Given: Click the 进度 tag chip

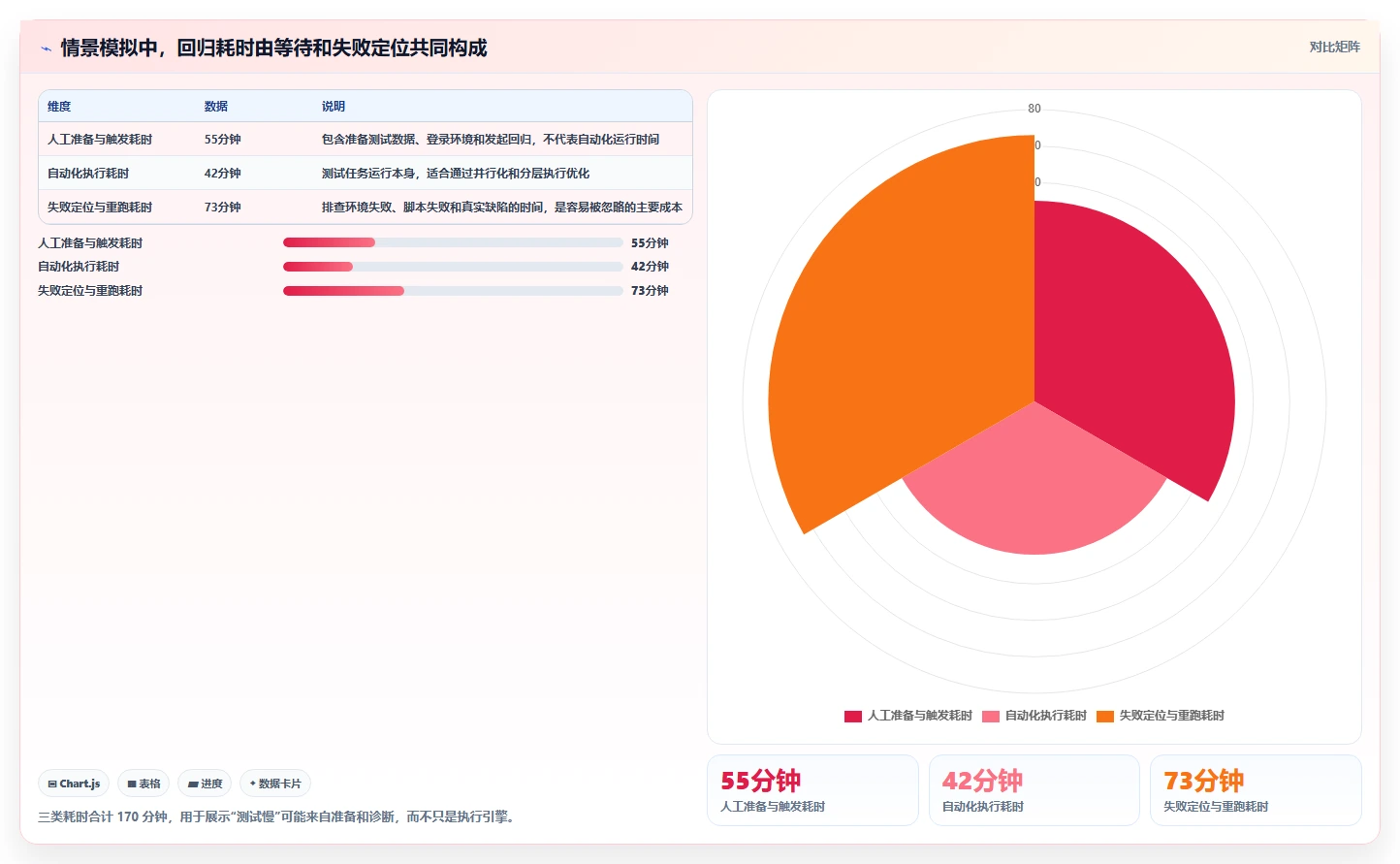Looking at the screenshot, I should point(205,784).
